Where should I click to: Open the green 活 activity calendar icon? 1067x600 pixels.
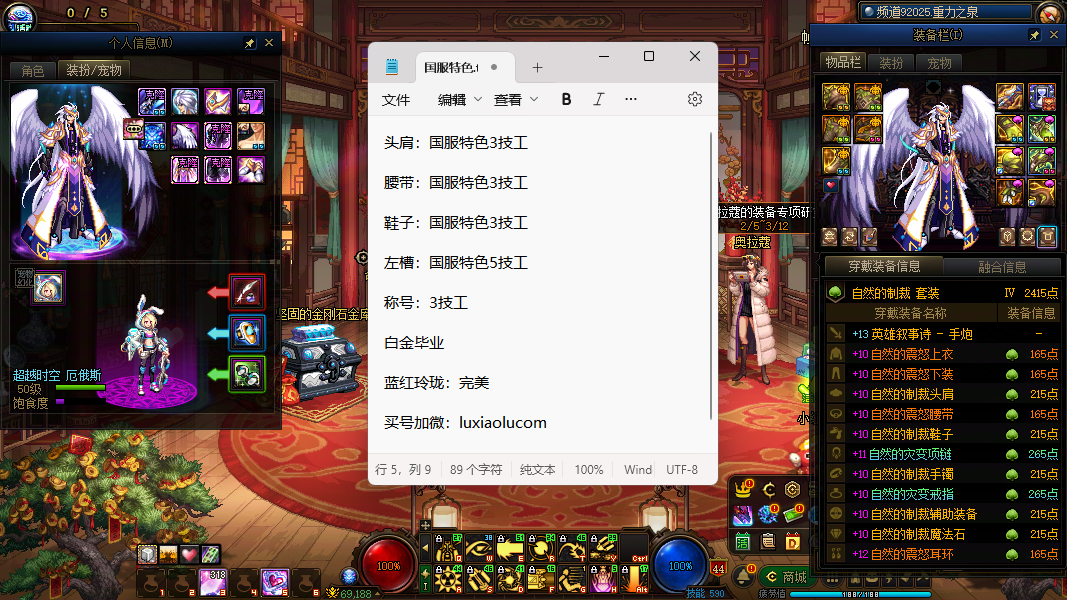tap(743, 541)
